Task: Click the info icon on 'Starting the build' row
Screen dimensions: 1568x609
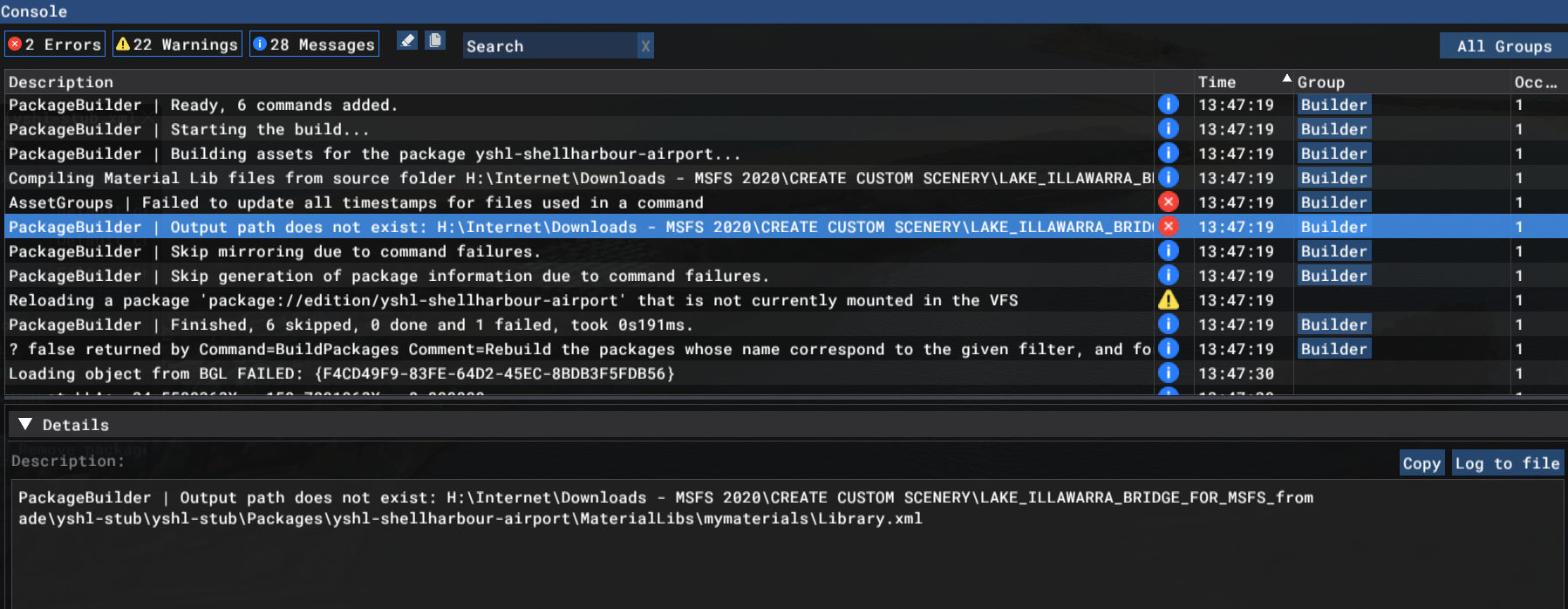Action: click(1168, 129)
